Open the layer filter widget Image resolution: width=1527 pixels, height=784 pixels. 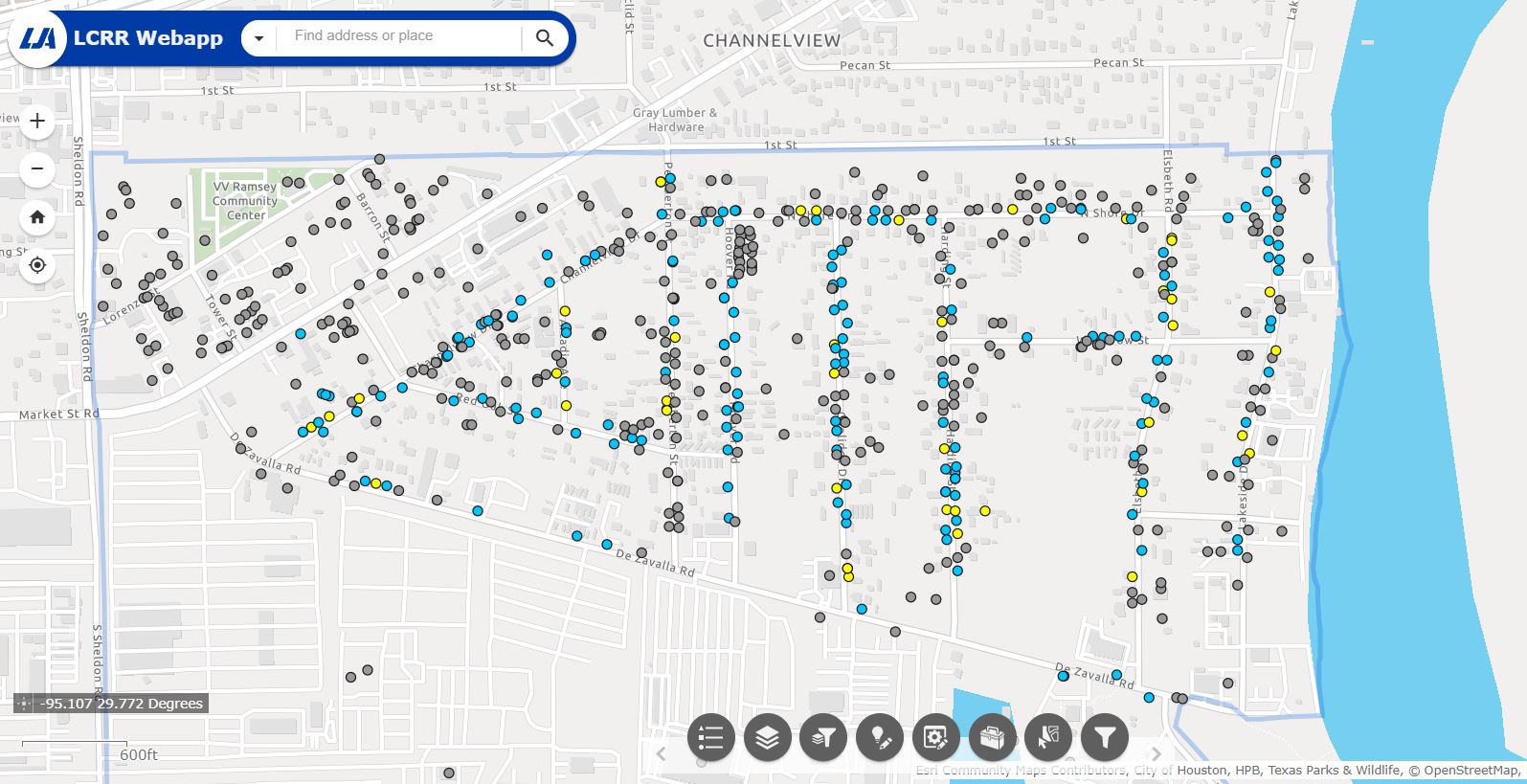click(x=823, y=738)
